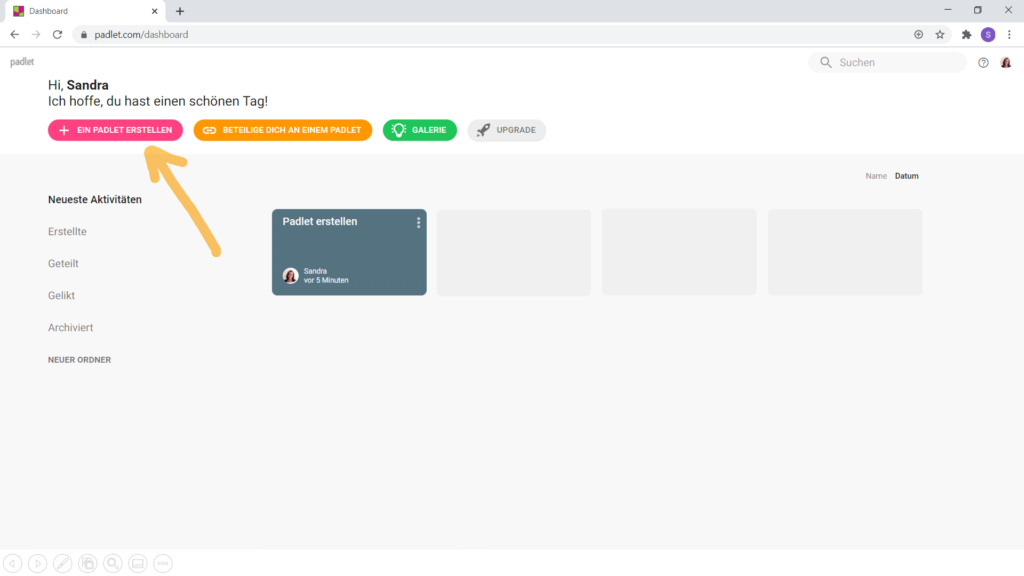The image size is (1024, 576).
Task: Click the Suchen search field
Action: [x=887, y=62]
